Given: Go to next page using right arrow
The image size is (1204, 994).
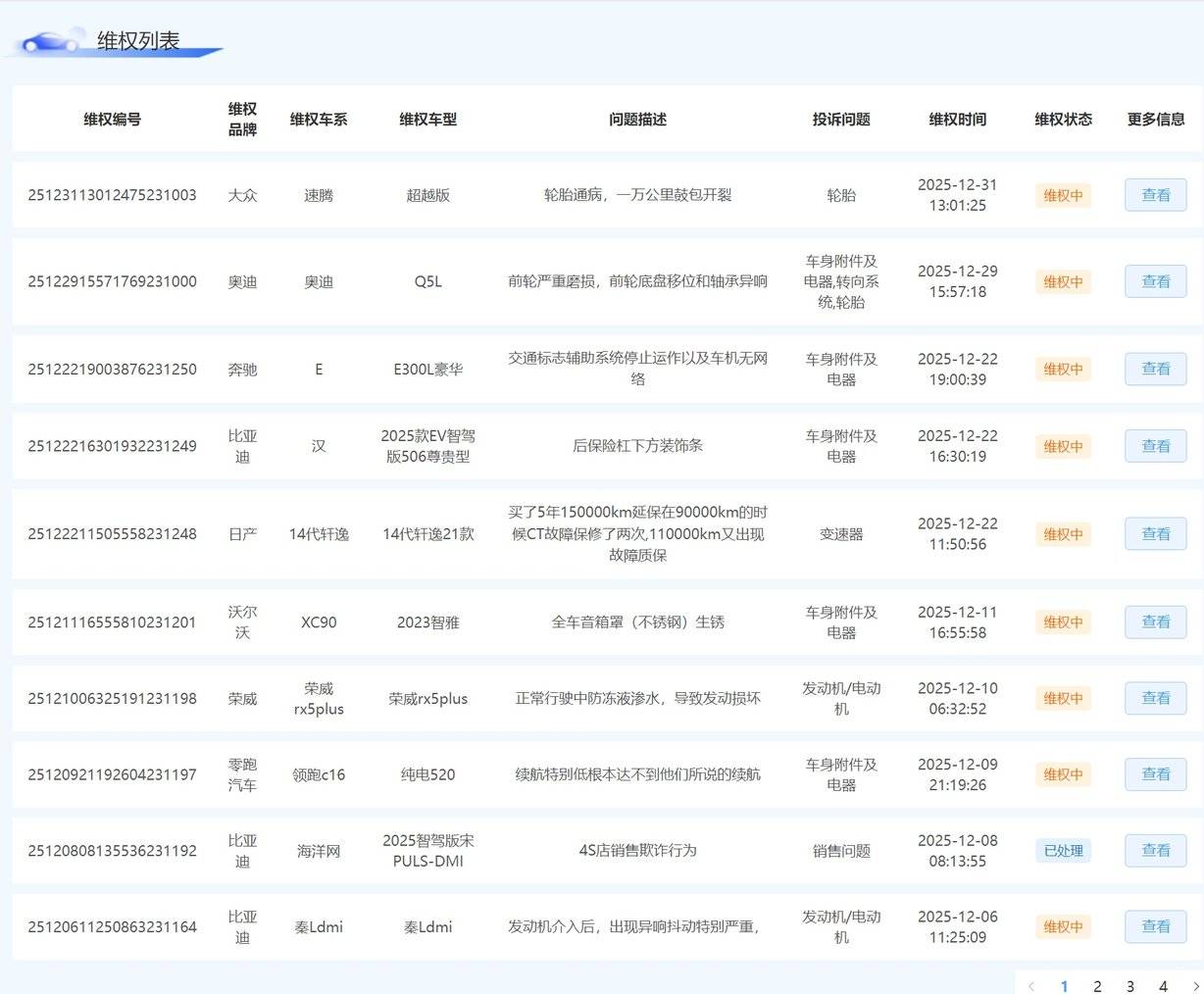Looking at the screenshot, I should pos(1195,986).
